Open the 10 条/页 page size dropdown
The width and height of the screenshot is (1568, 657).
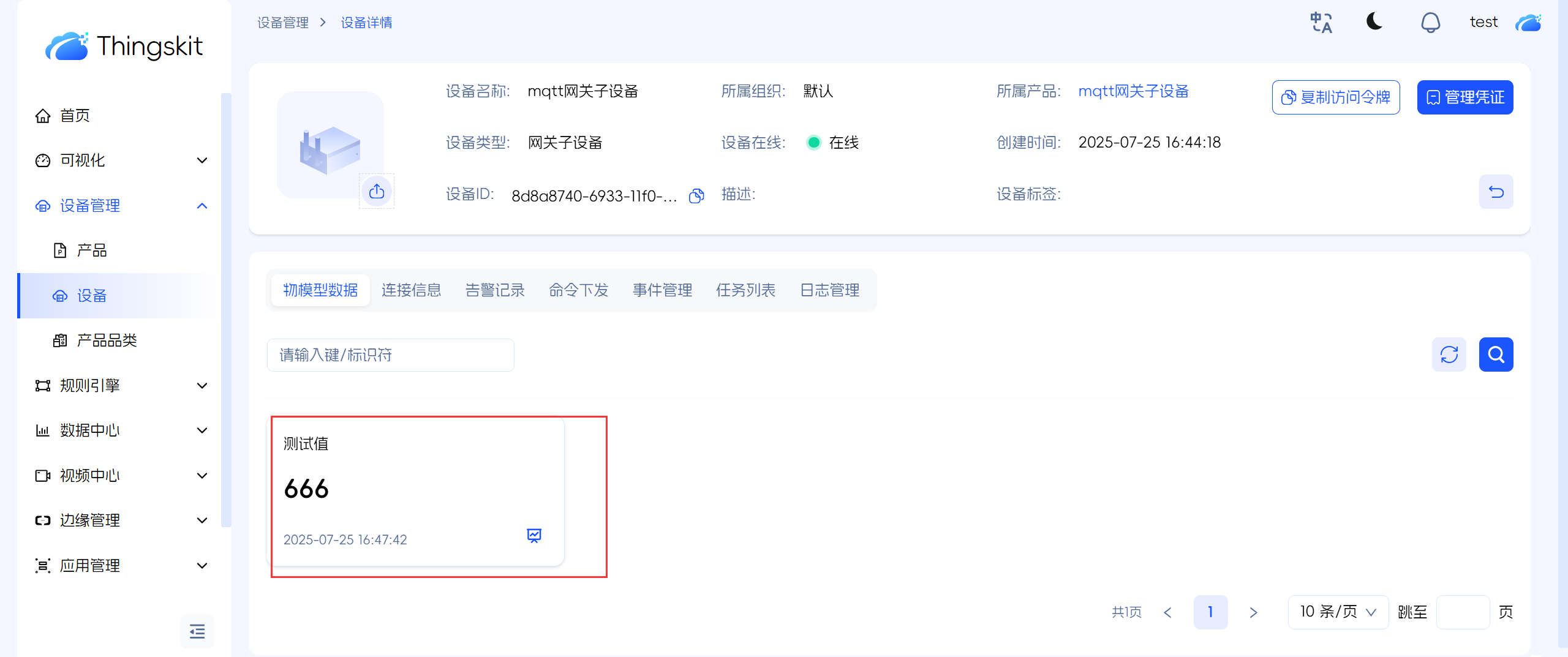click(1338, 612)
